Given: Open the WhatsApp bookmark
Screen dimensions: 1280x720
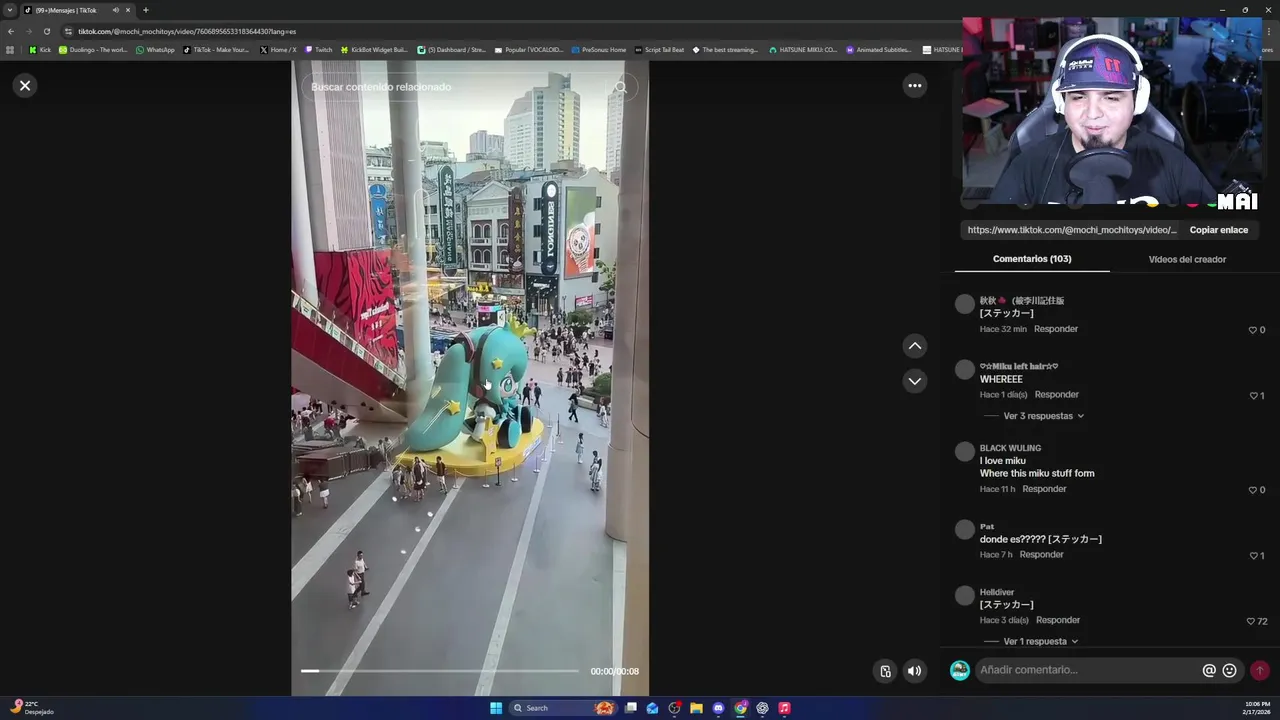Looking at the screenshot, I should tap(155, 49).
